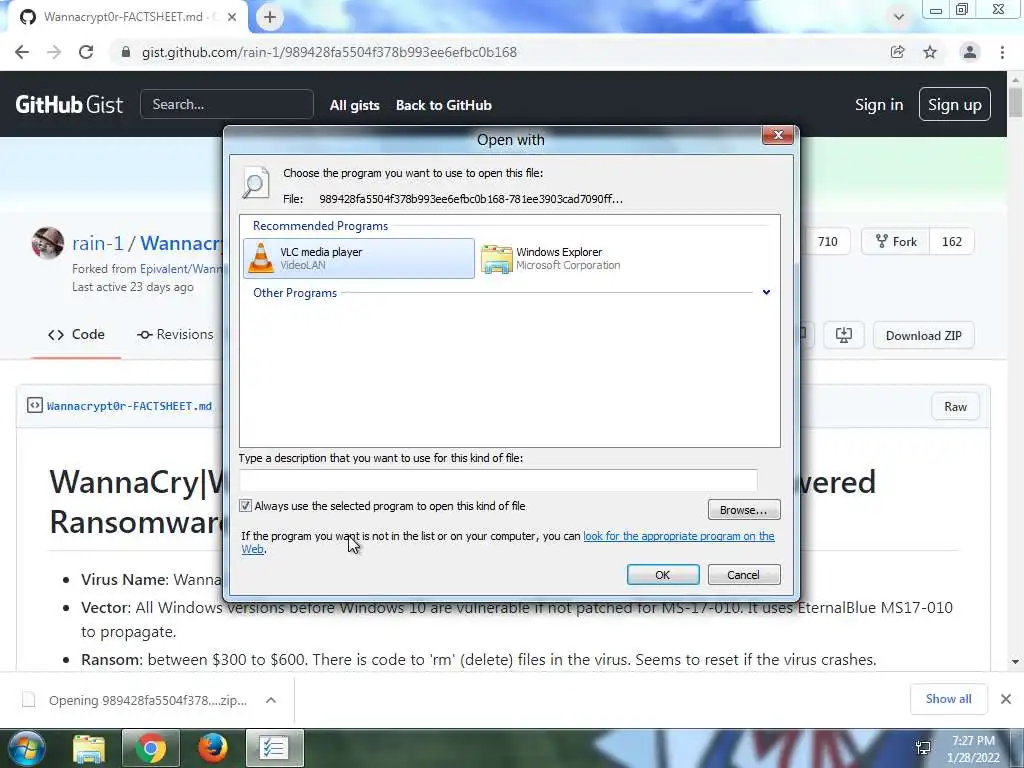
Task: Close the downloads bar
Action: [x=1006, y=699]
